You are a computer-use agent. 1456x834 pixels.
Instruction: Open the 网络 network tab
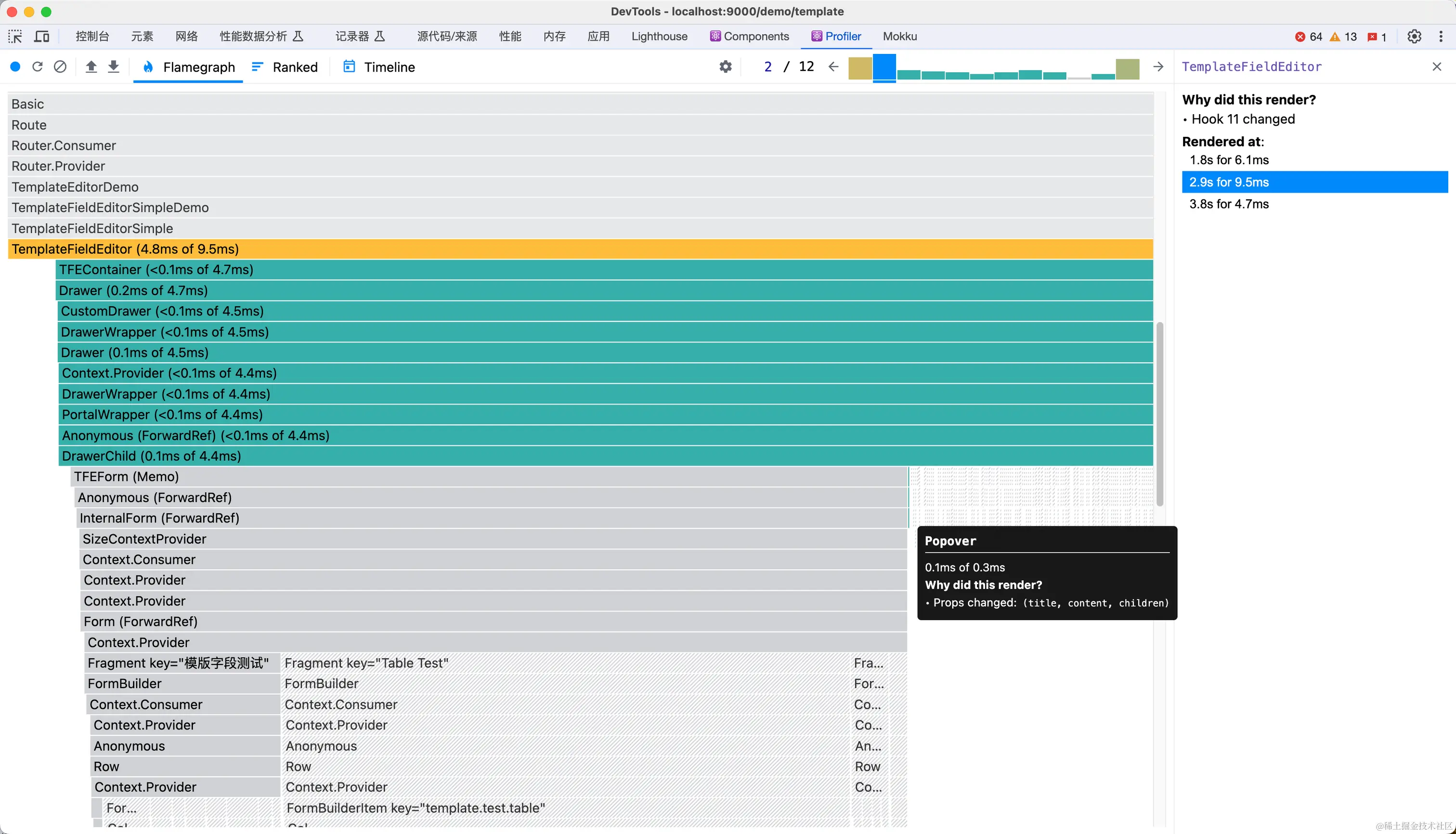[187, 37]
